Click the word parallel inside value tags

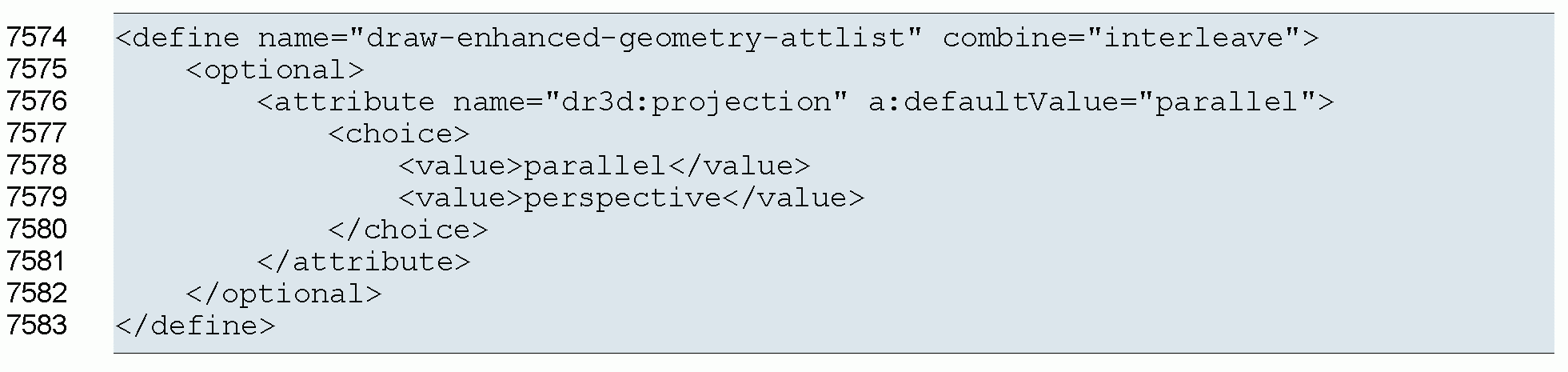pyautogui.click(x=594, y=166)
